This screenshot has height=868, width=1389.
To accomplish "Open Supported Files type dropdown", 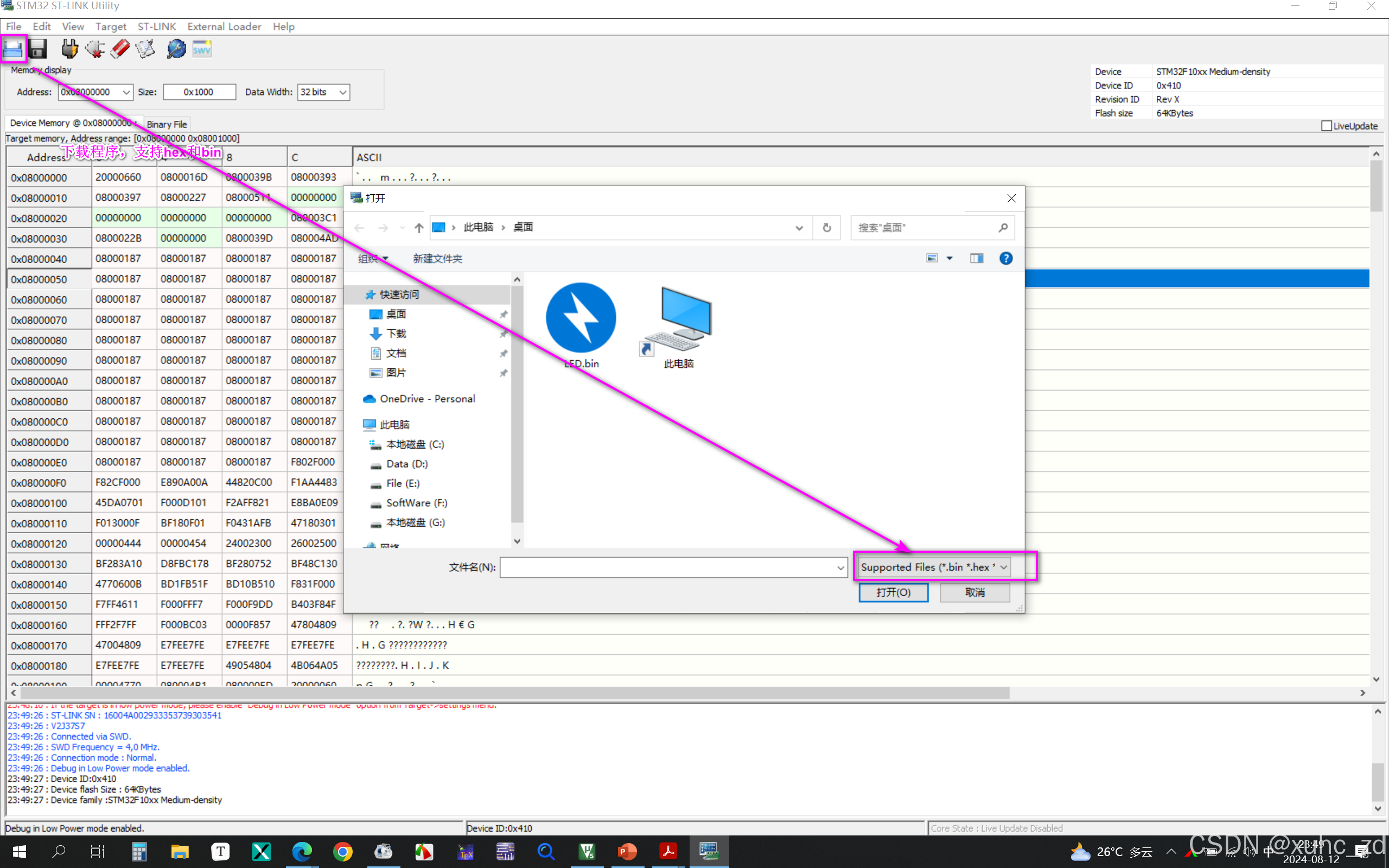I will [x=934, y=567].
